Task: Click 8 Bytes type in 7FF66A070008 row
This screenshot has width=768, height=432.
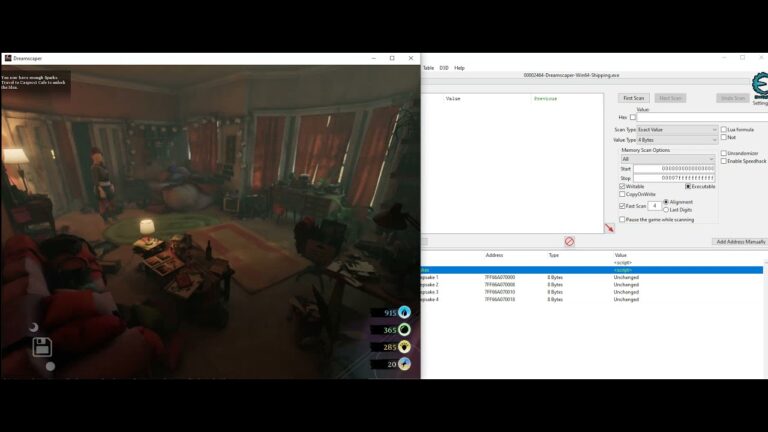Action: (555, 285)
